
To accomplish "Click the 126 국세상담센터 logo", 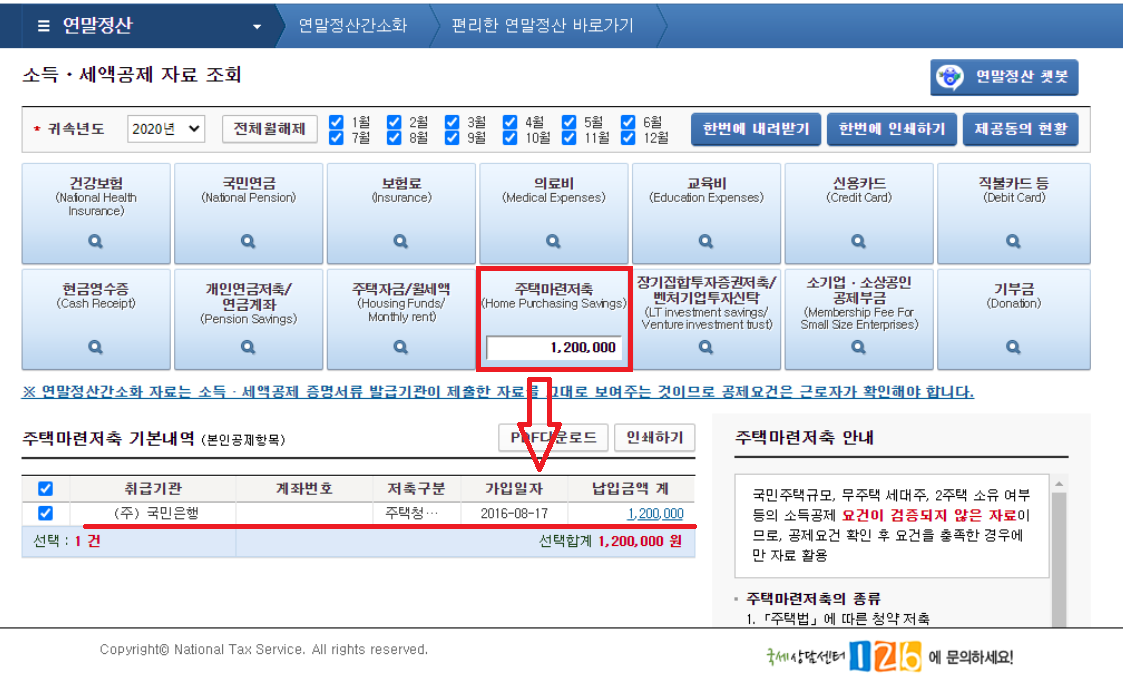I will click(885, 656).
